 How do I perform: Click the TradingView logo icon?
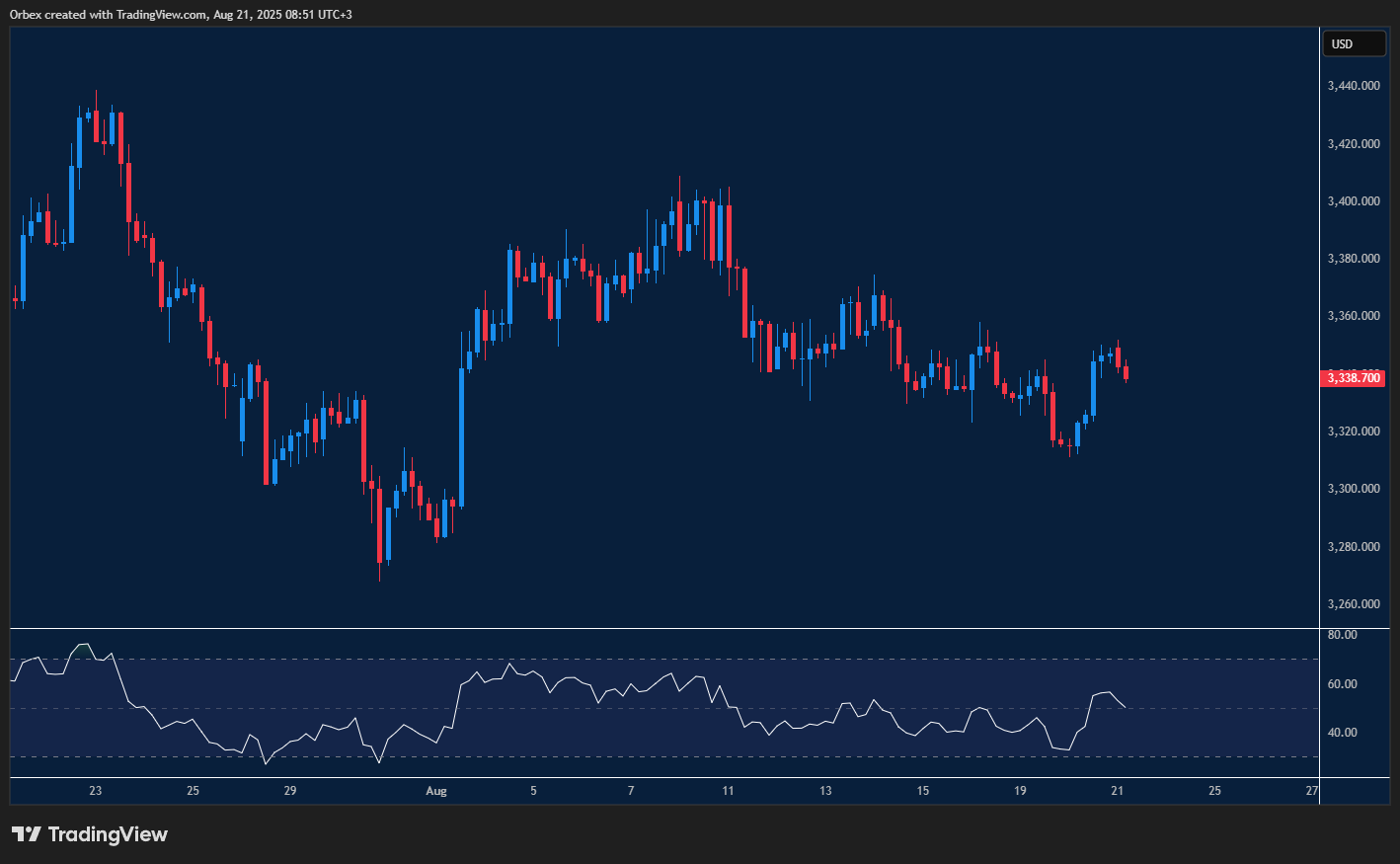(27, 834)
